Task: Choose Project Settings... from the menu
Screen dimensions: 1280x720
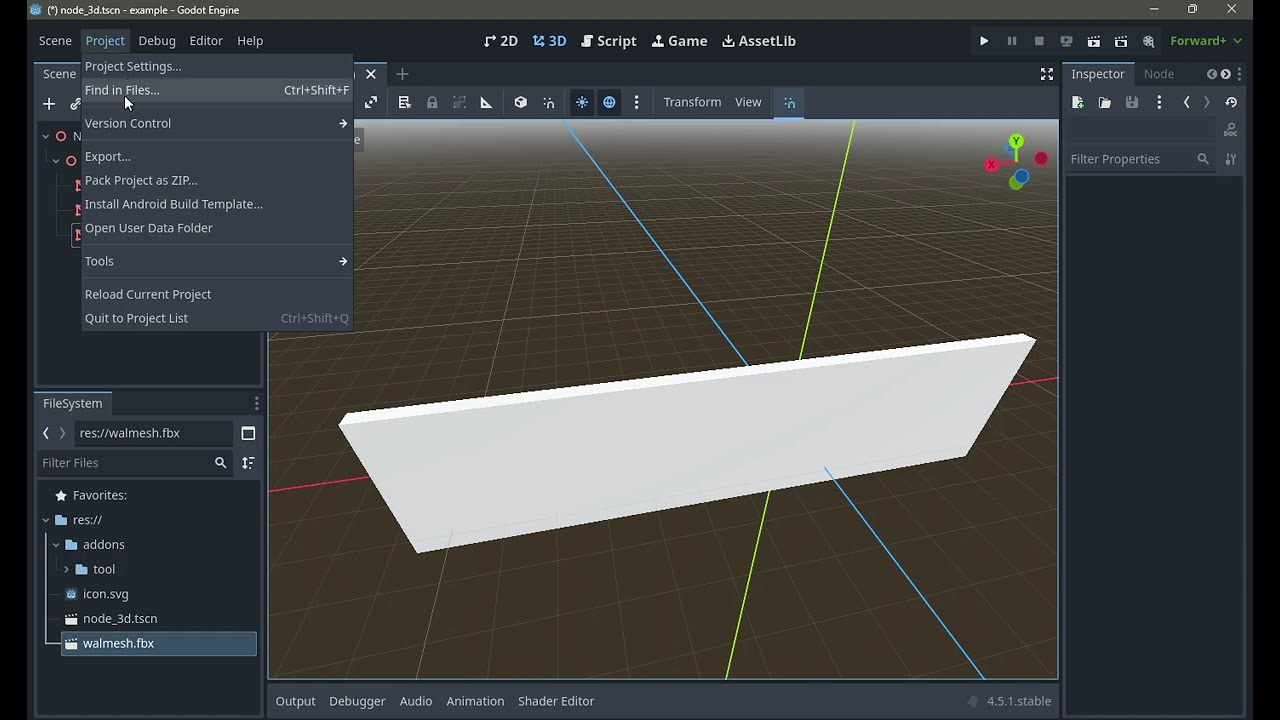Action: coord(217,66)
